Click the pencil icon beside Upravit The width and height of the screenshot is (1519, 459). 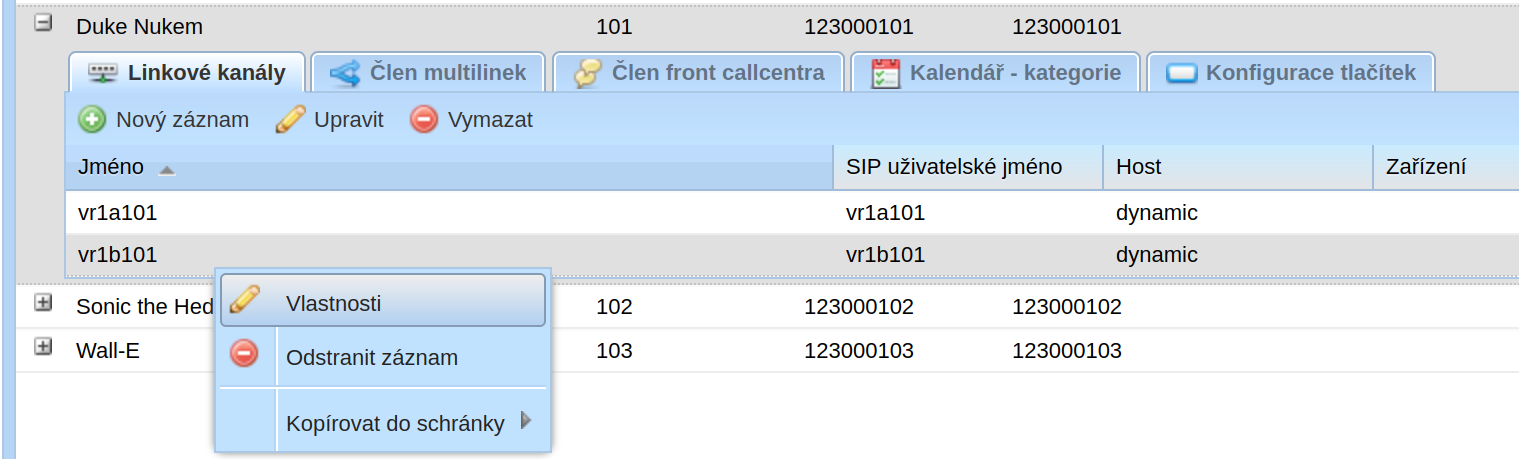coord(289,120)
